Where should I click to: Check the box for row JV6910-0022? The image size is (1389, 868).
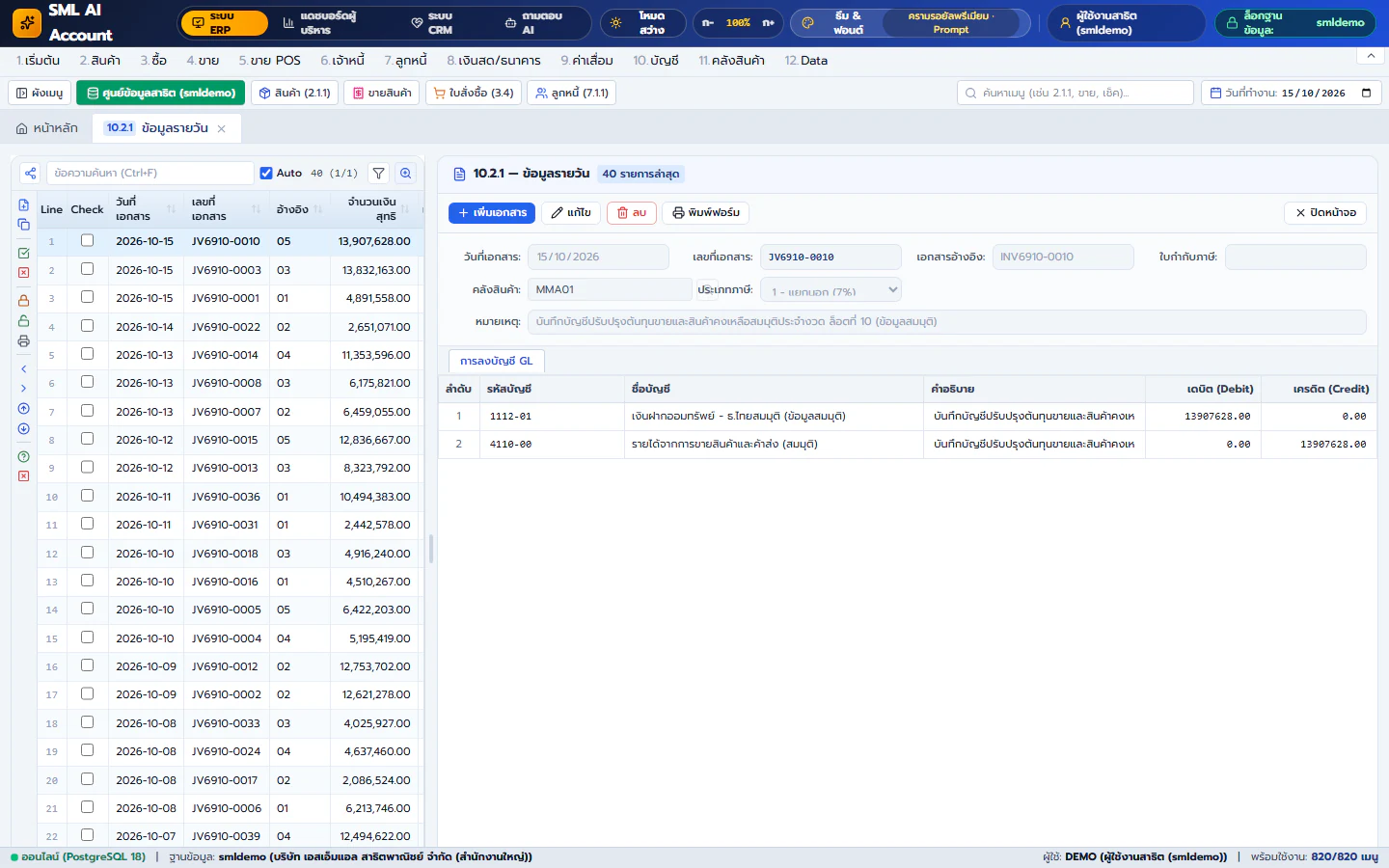tap(87, 326)
